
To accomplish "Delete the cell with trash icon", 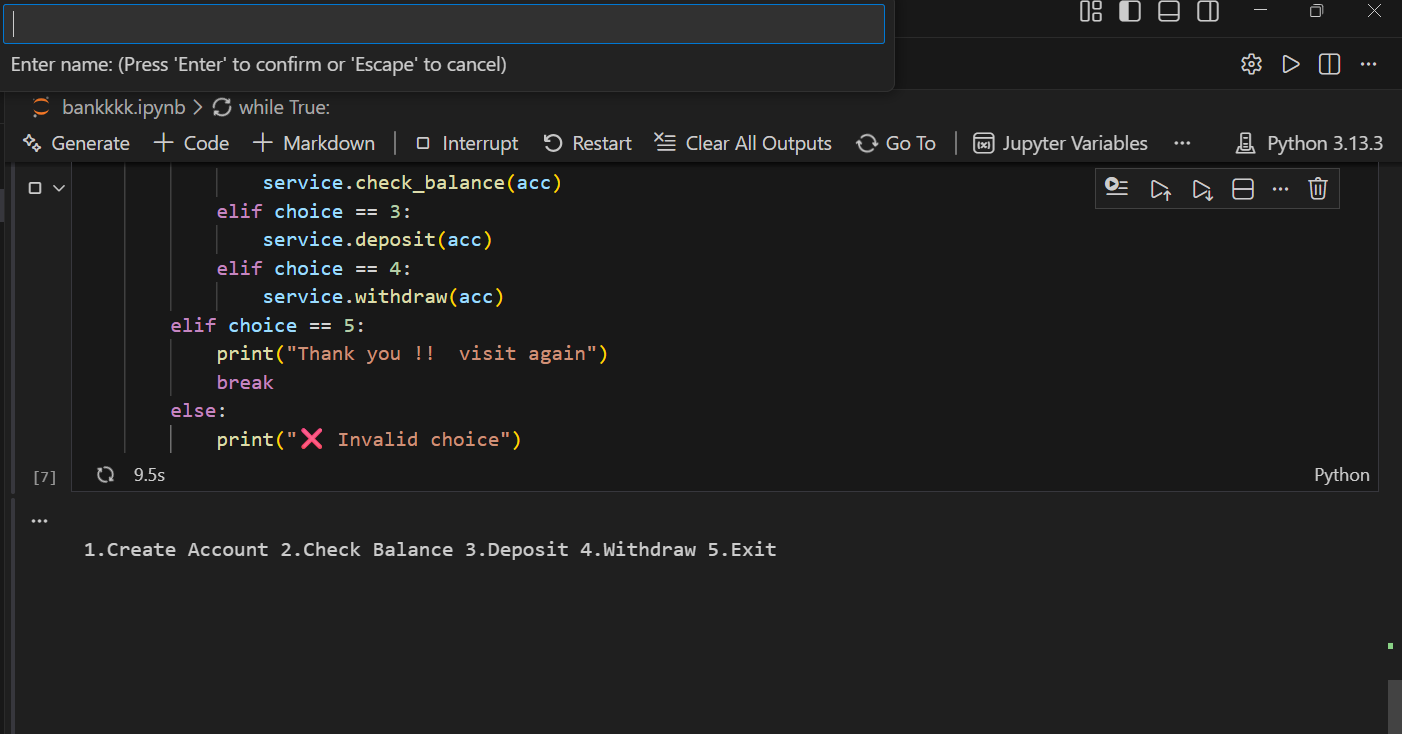I will [1318, 189].
